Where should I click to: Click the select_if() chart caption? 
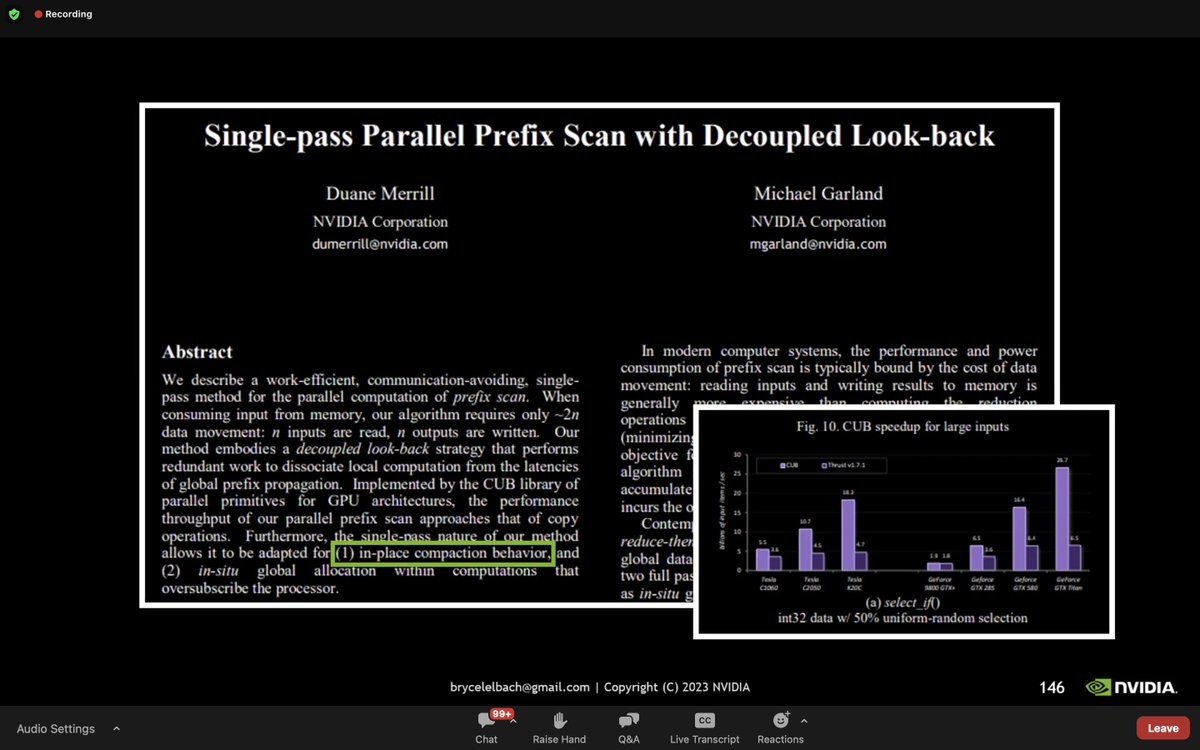(x=903, y=603)
